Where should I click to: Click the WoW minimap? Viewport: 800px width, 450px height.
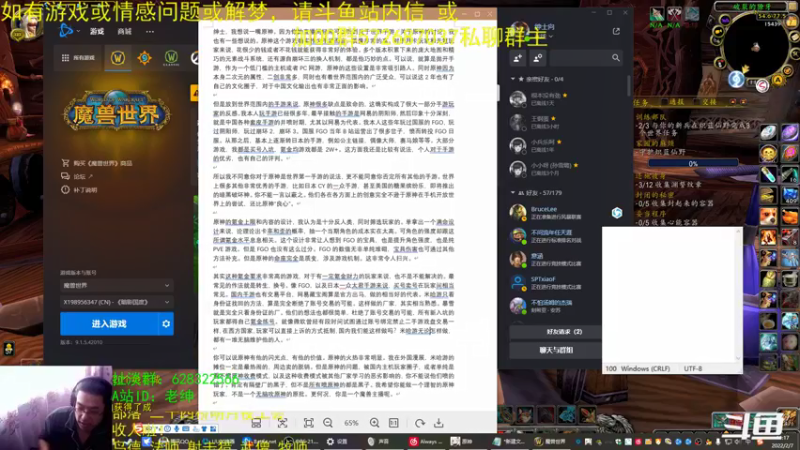pos(756,47)
